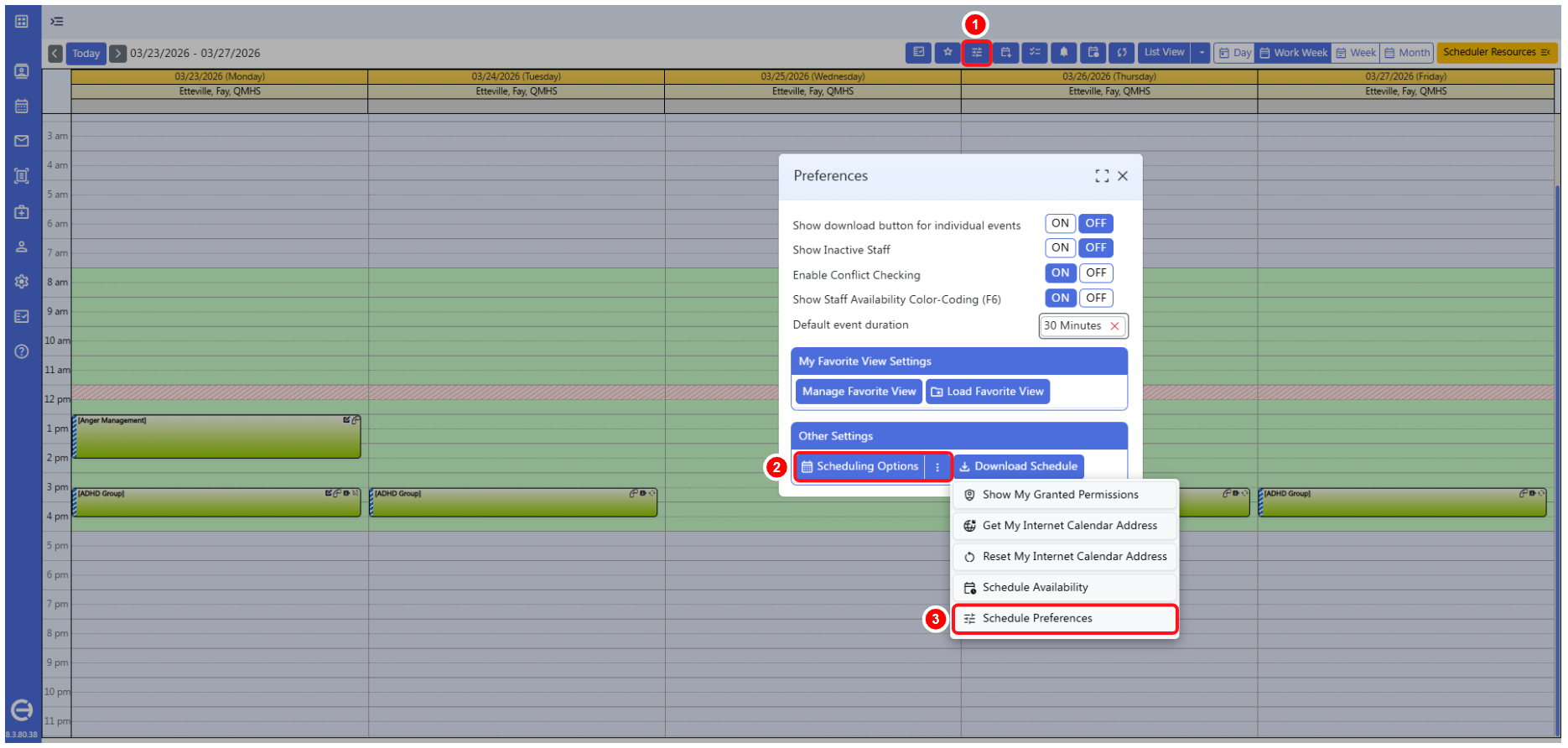The image size is (1568, 748).
Task: Turn ON Staff Availability Color-Coding
Action: tap(1060, 299)
